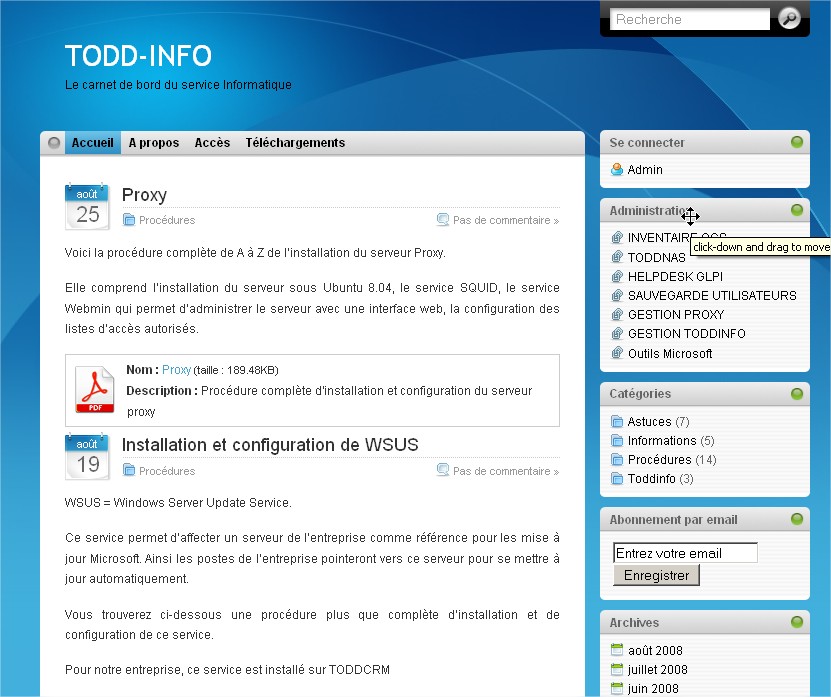The image size is (831, 697).
Task: Click folder icon beside Toddinfo
Action: (617, 479)
